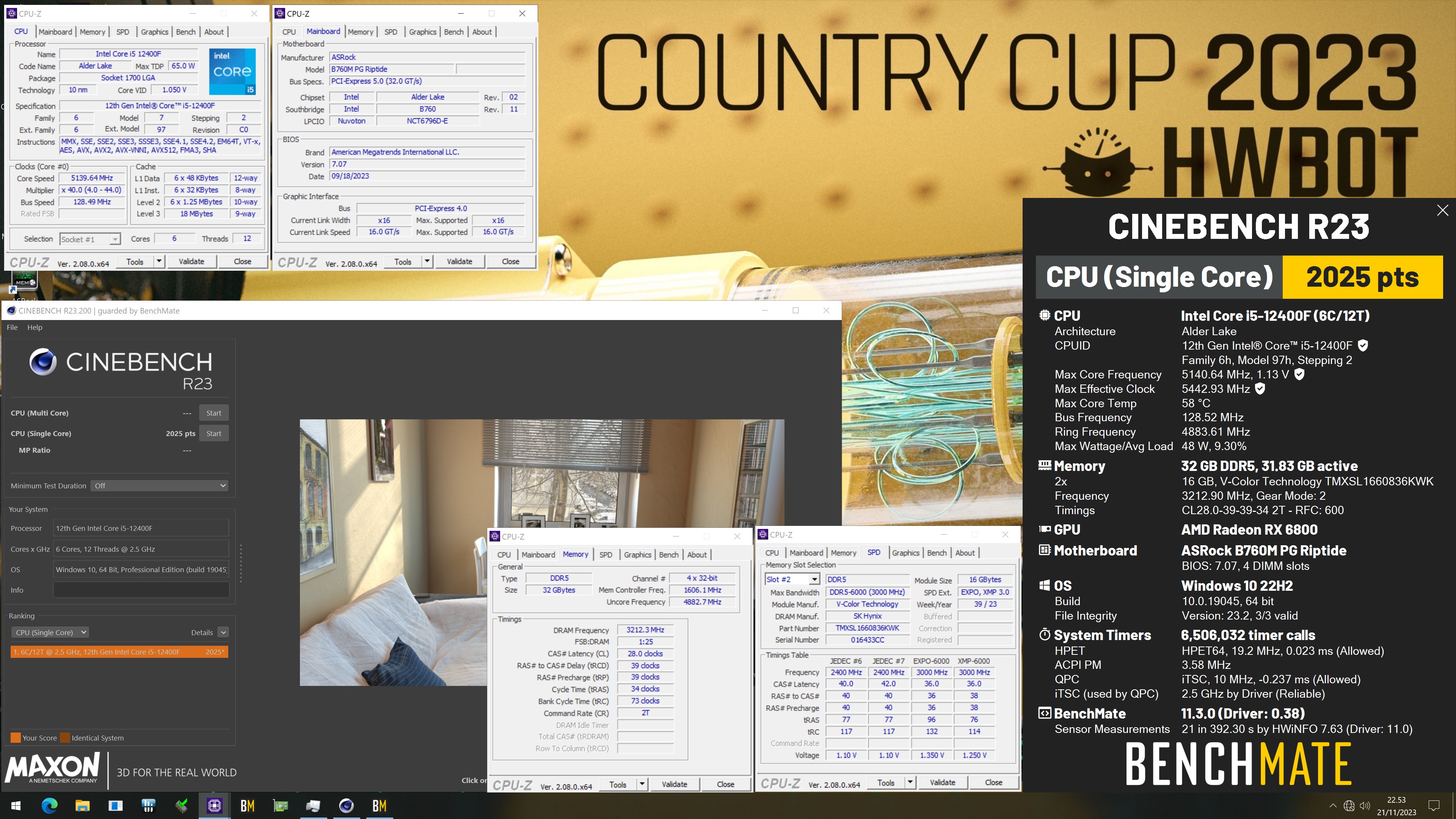Open the Windows notification center

pos(1433,805)
